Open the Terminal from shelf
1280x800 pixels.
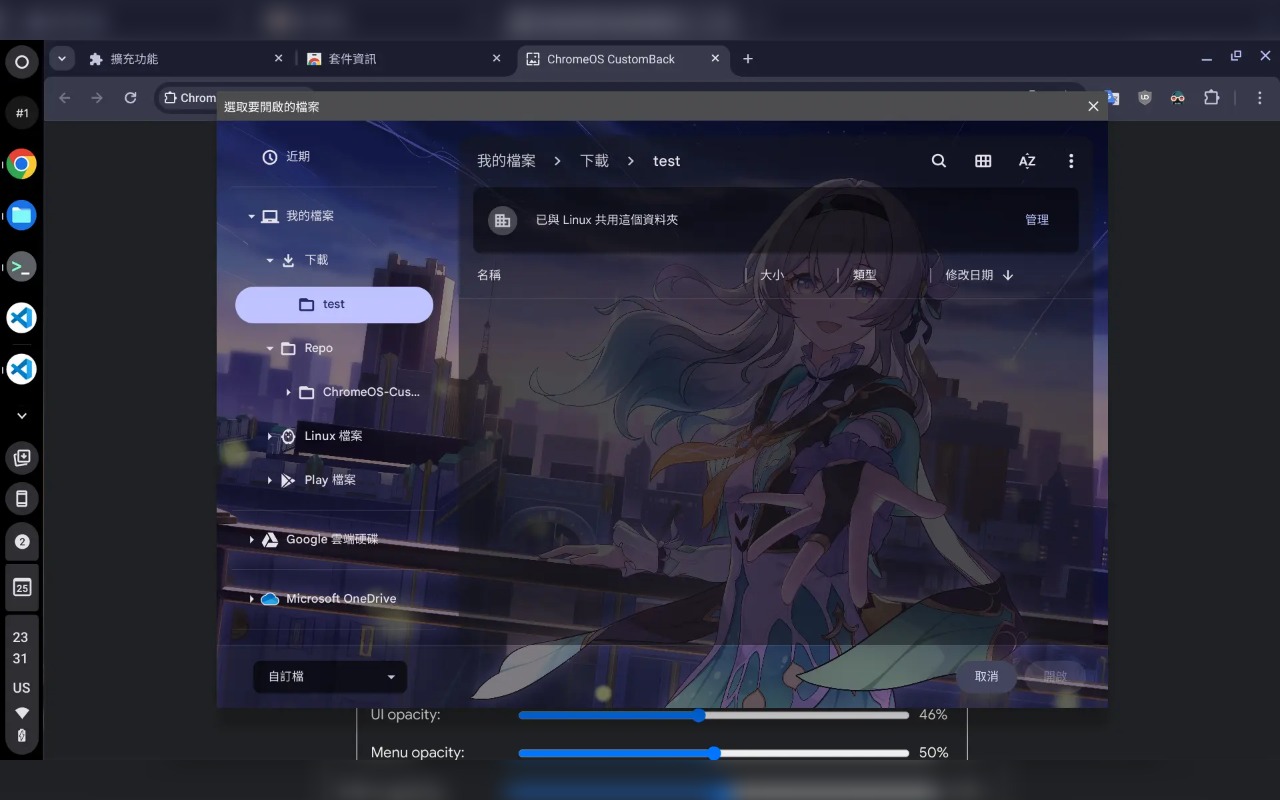(x=21, y=267)
